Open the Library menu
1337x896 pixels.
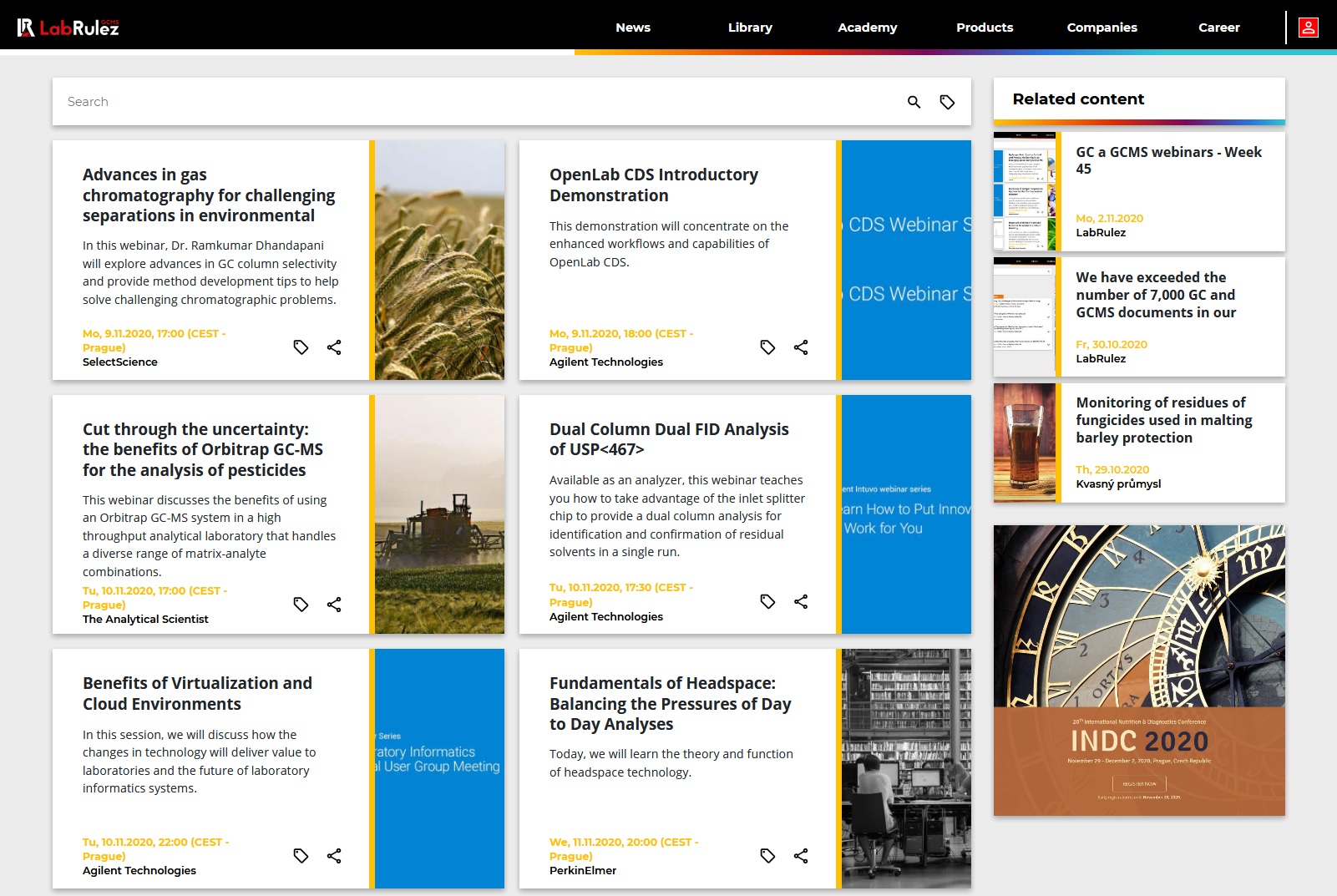750,28
